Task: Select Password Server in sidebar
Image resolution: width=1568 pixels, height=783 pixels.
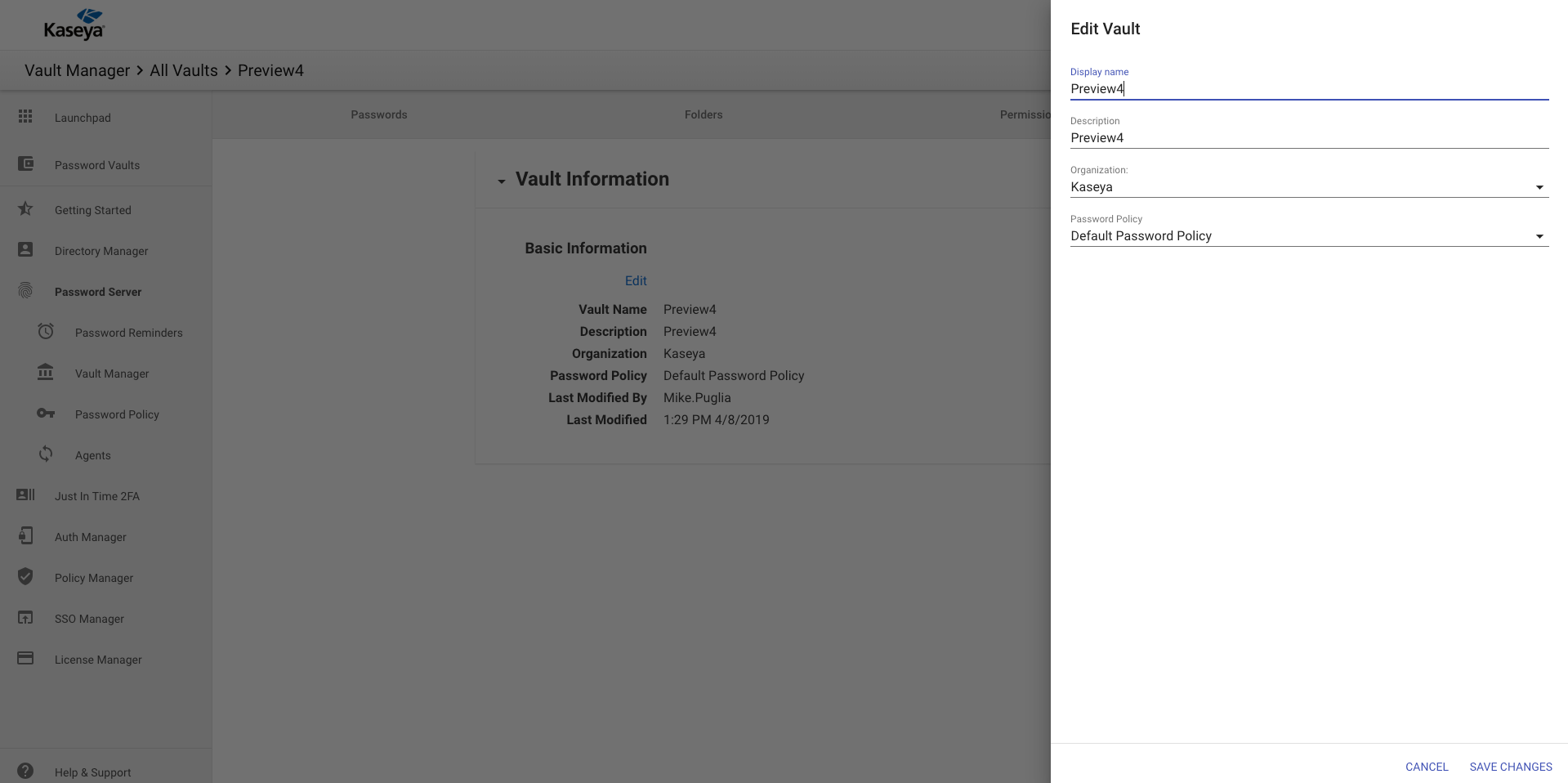Action: [98, 292]
